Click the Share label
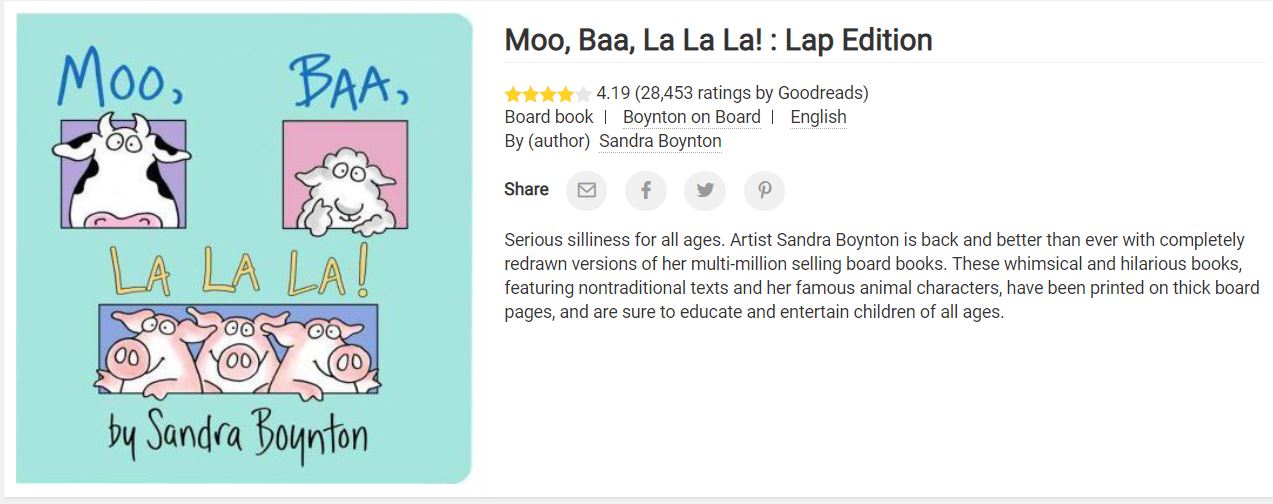 [526, 189]
